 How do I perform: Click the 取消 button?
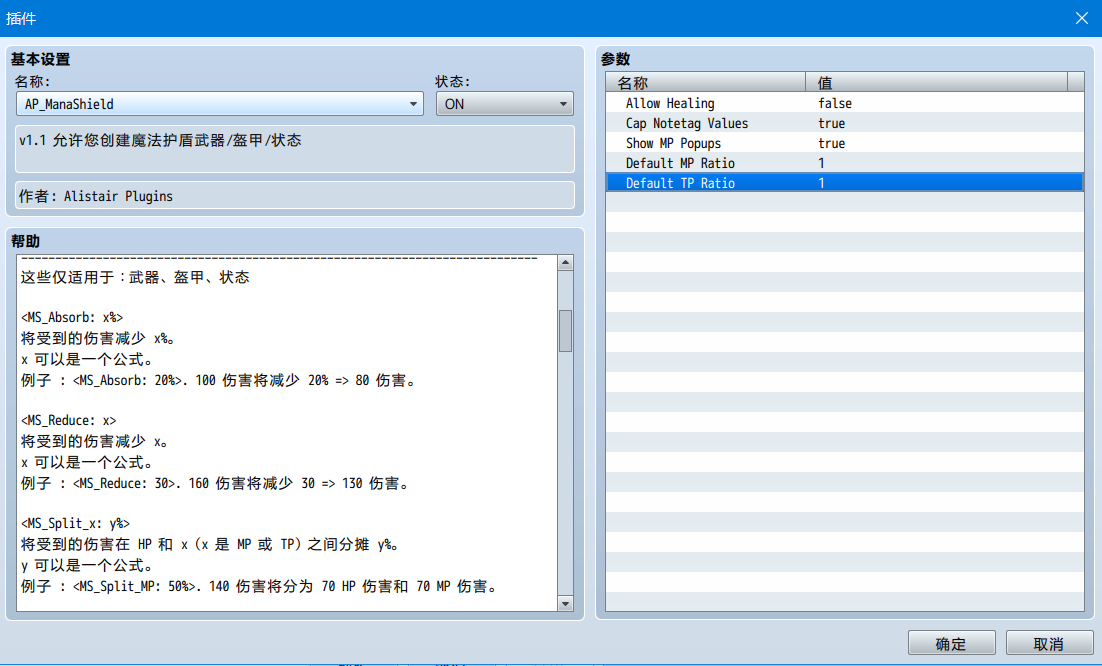tap(1049, 644)
